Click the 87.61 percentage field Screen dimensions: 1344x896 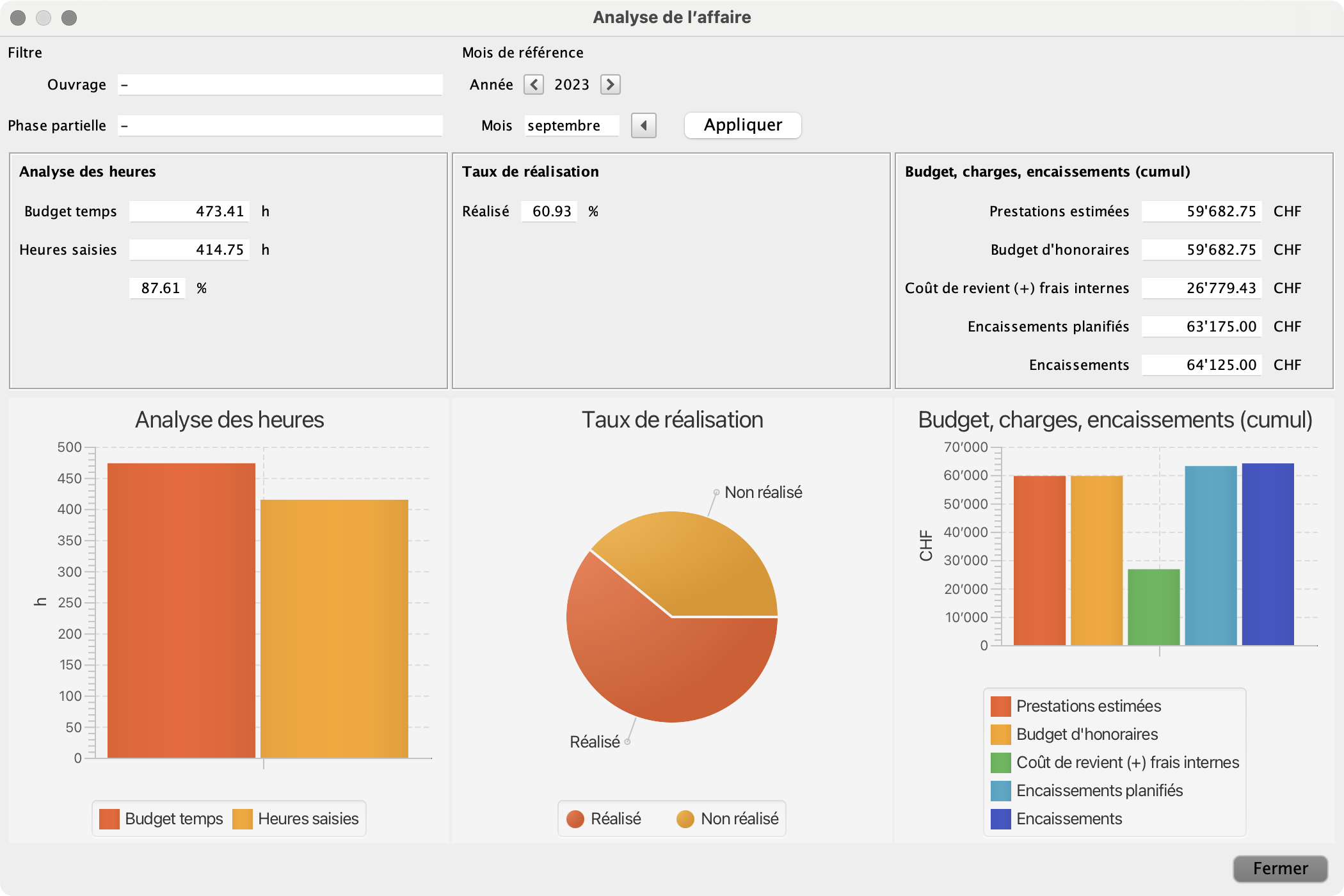(157, 288)
